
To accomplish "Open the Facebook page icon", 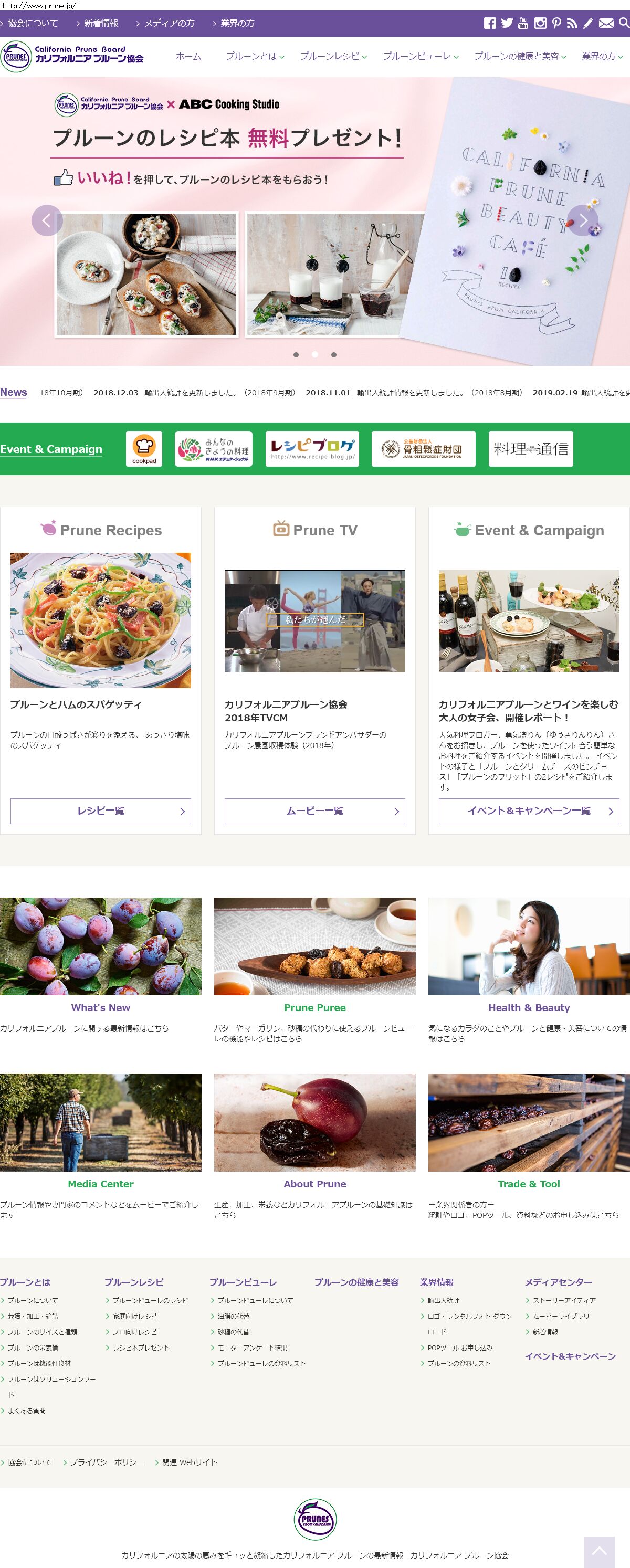I will click(489, 23).
